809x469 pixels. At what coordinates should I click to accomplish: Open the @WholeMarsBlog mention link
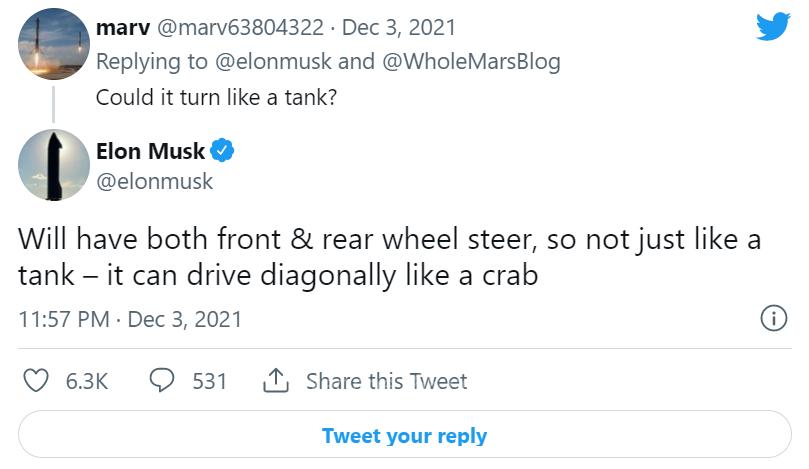click(472, 61)
